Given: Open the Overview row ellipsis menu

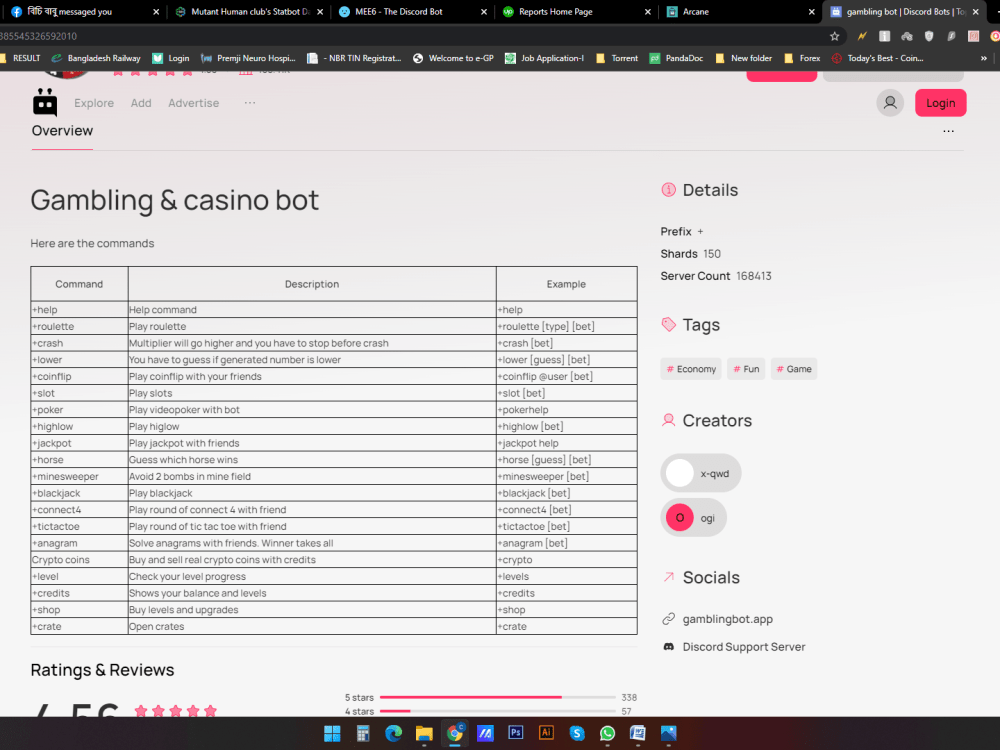Looking at the screenshot, I should coord(948,131).
